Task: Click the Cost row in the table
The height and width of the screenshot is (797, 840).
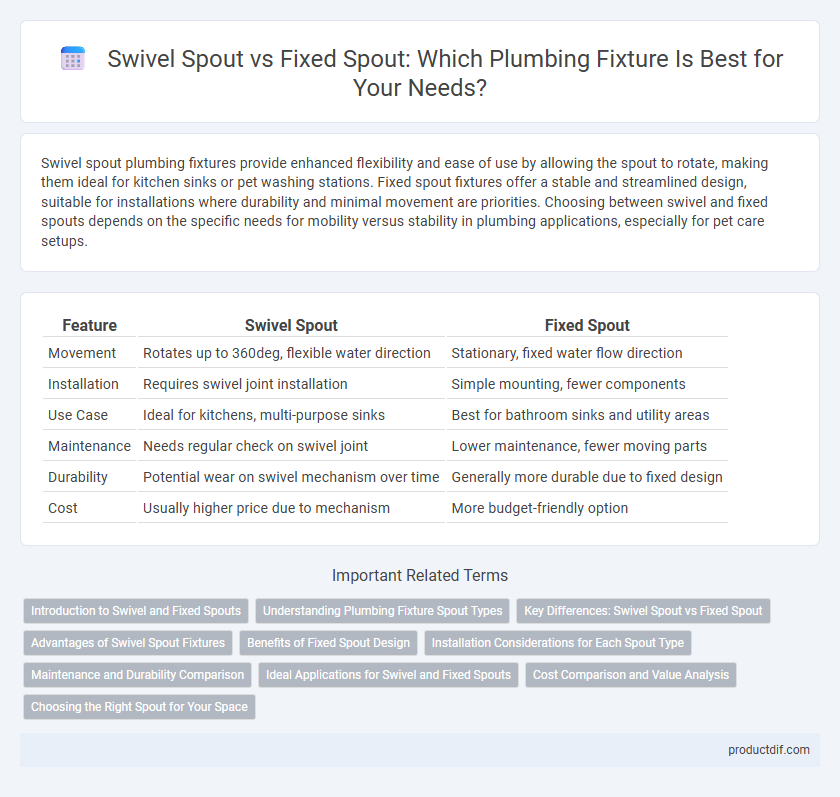Action: coord(385,508)
